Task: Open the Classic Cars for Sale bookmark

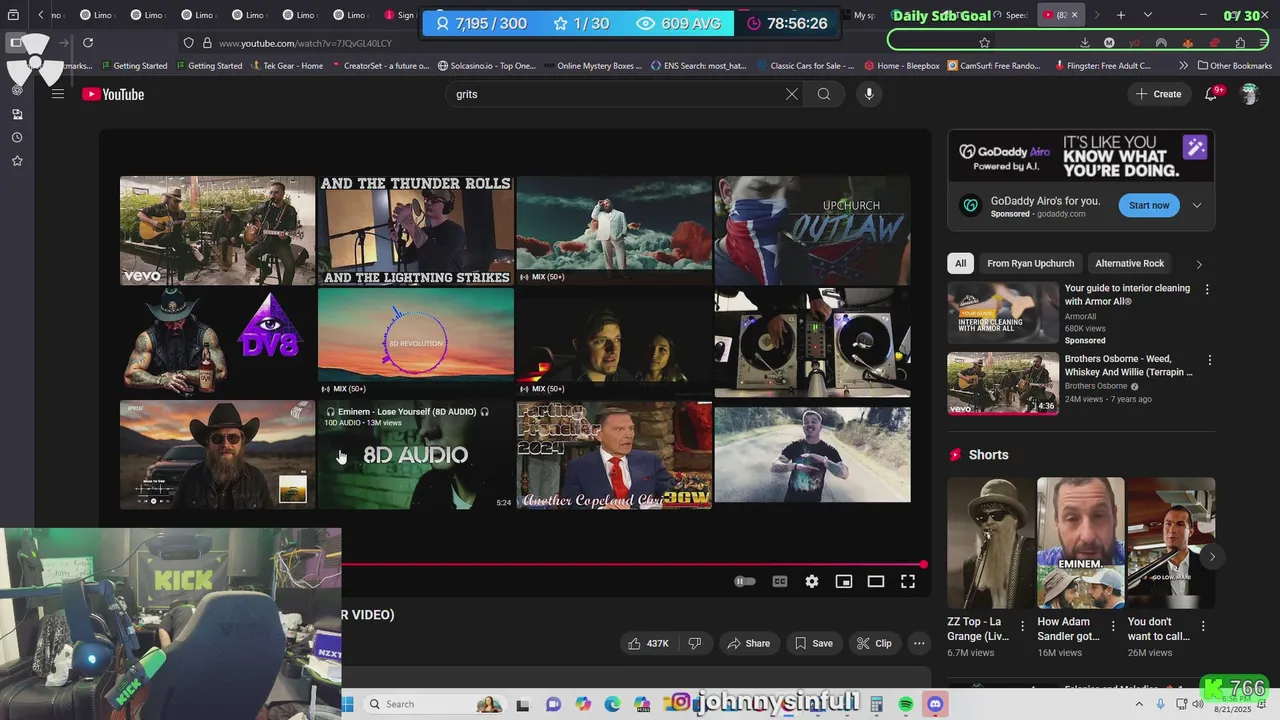Action: (x=805, y=66)
